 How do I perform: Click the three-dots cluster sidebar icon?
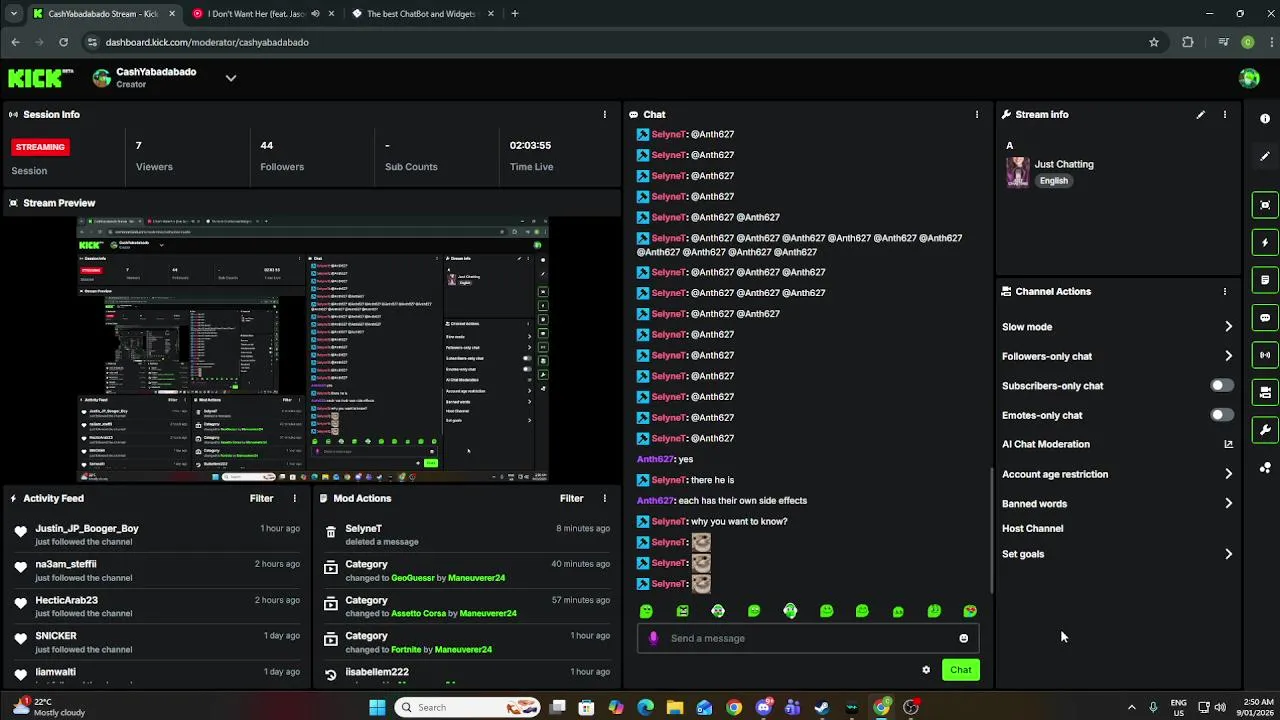[x=1265, y=467]
